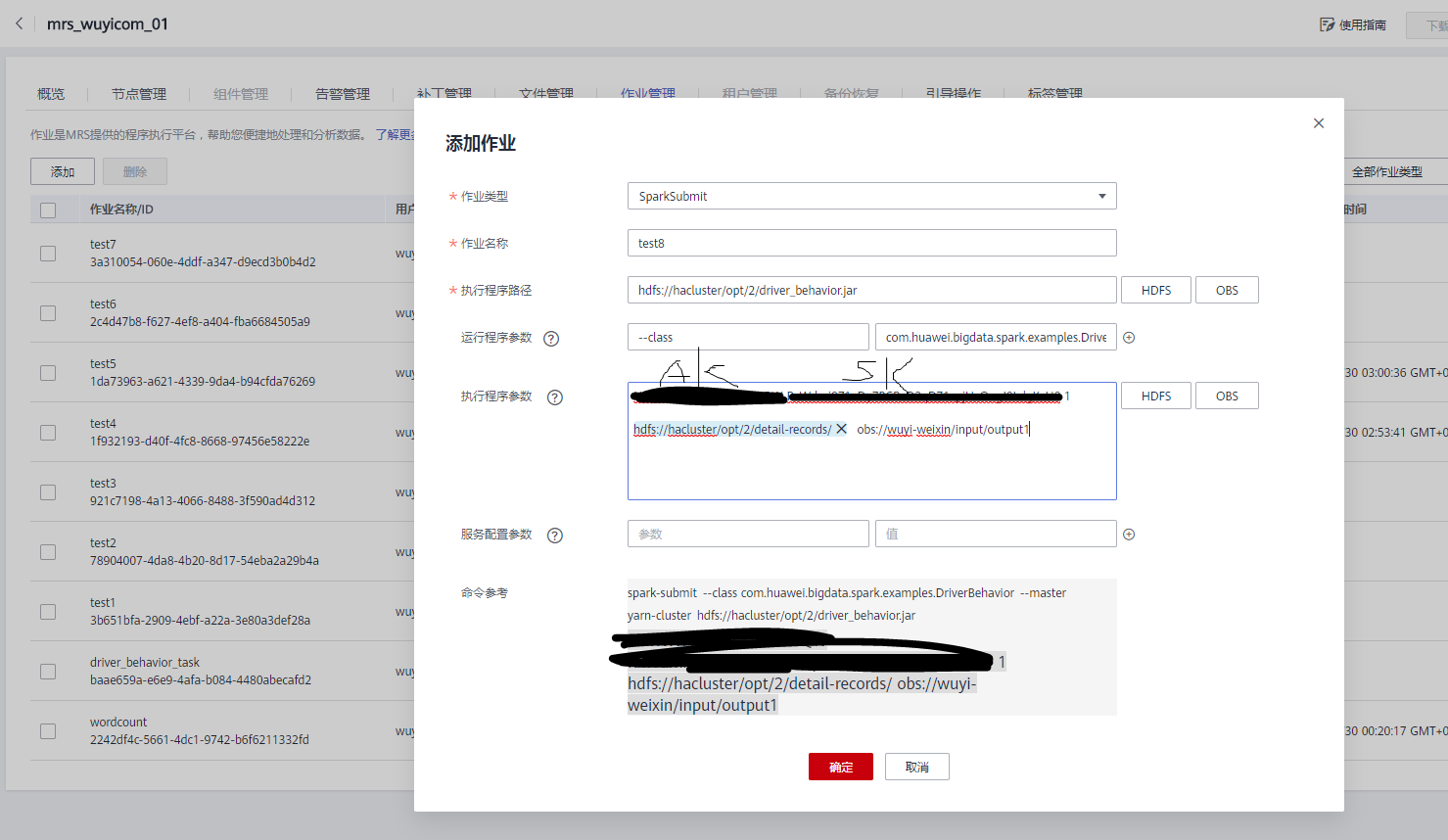Toggle the select-all jobs checkbox
The height and width of the screenshot is (840, 1448).
[48, 210]
